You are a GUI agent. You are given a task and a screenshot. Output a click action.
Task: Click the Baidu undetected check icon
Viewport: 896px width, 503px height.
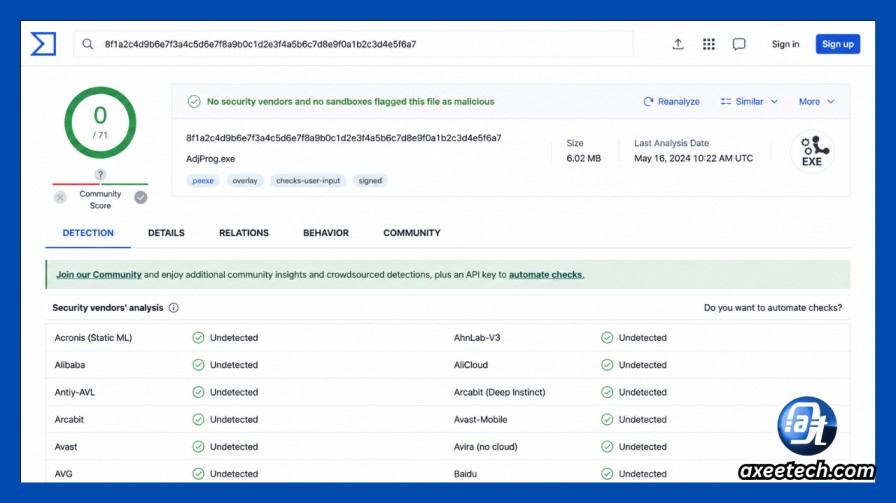(607, 474)
